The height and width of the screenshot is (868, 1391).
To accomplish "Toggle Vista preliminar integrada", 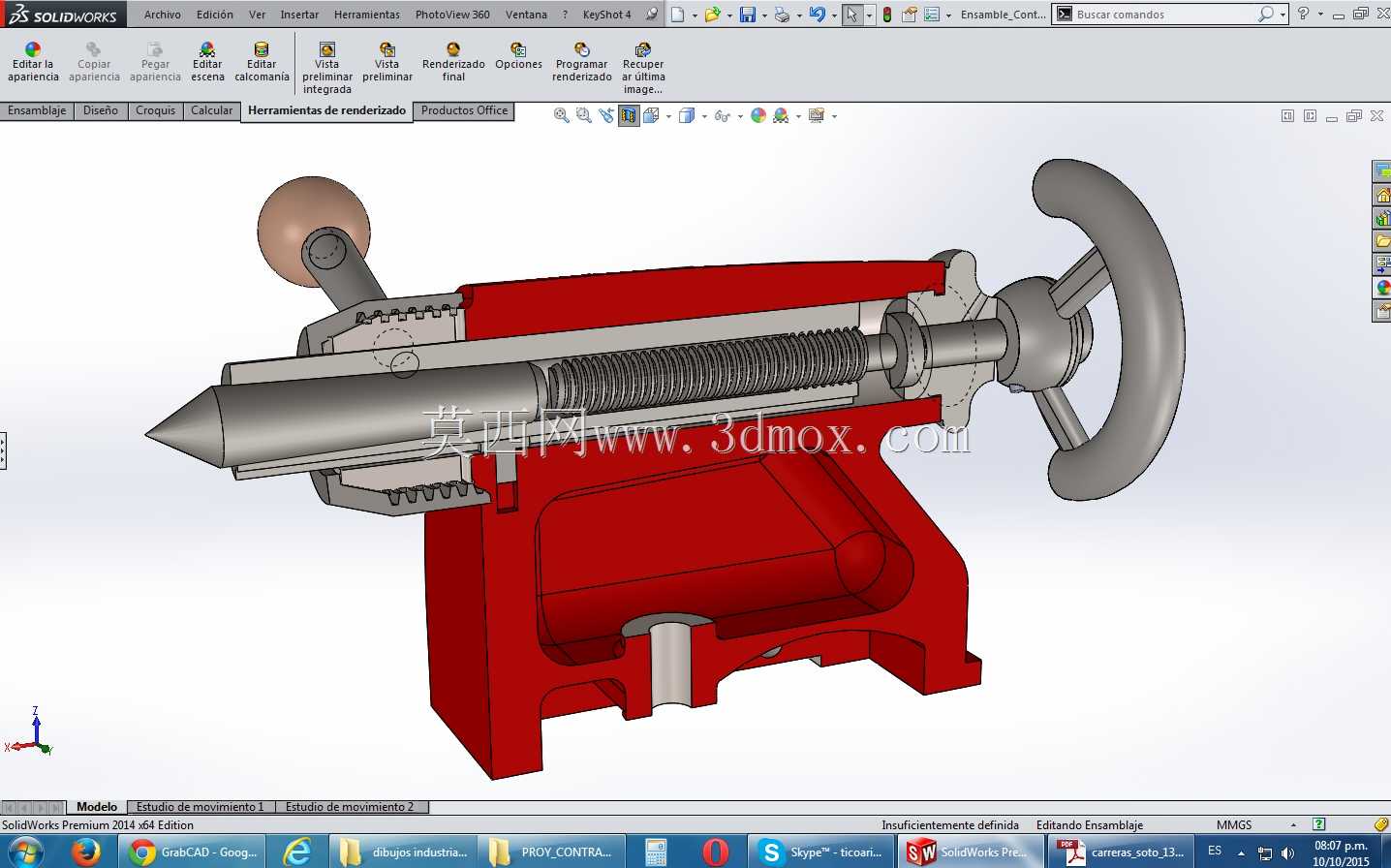I will tap(327, 68).
